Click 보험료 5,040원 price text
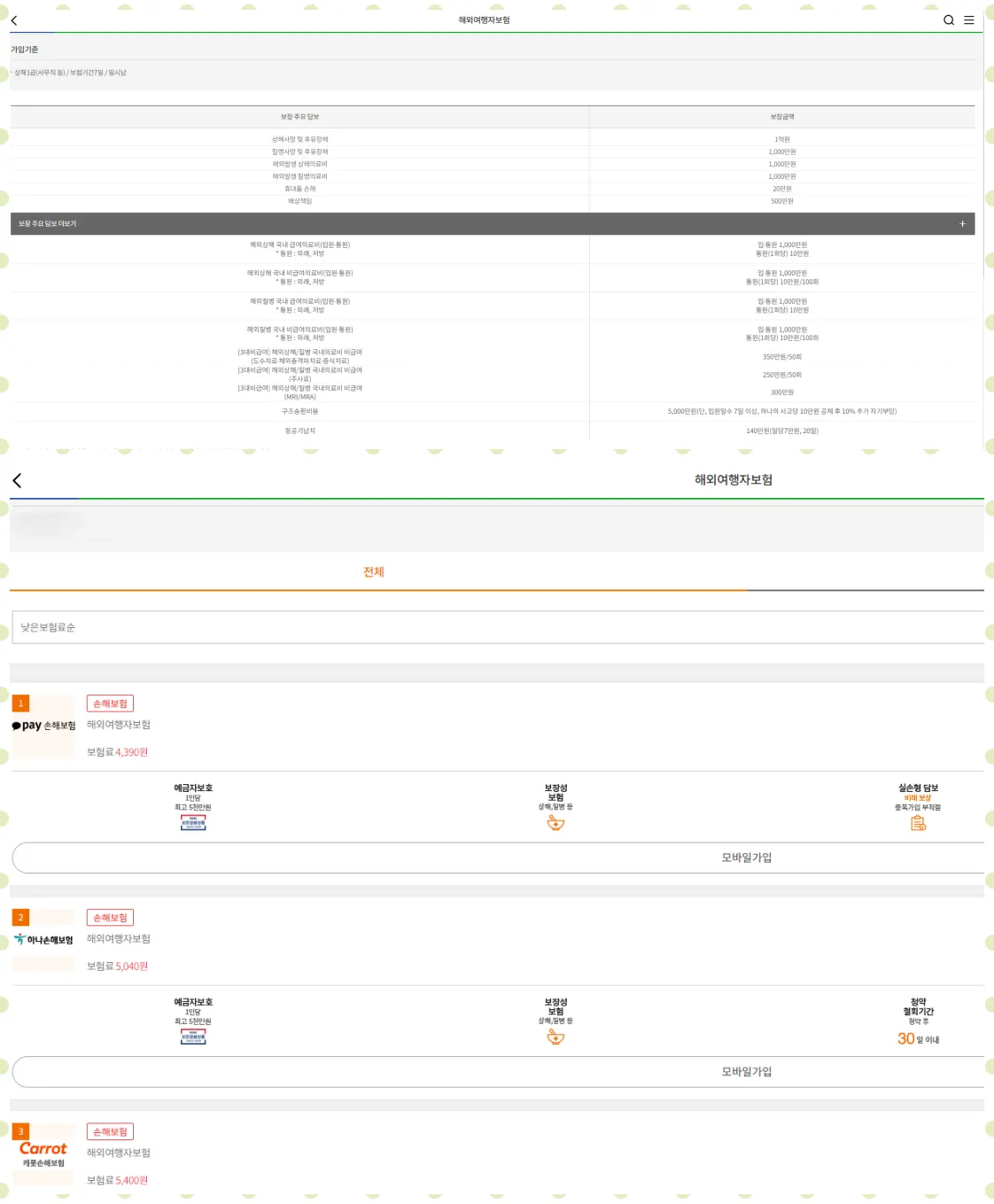The width and height of the screenshot is (994, 1204). [117, 967]
